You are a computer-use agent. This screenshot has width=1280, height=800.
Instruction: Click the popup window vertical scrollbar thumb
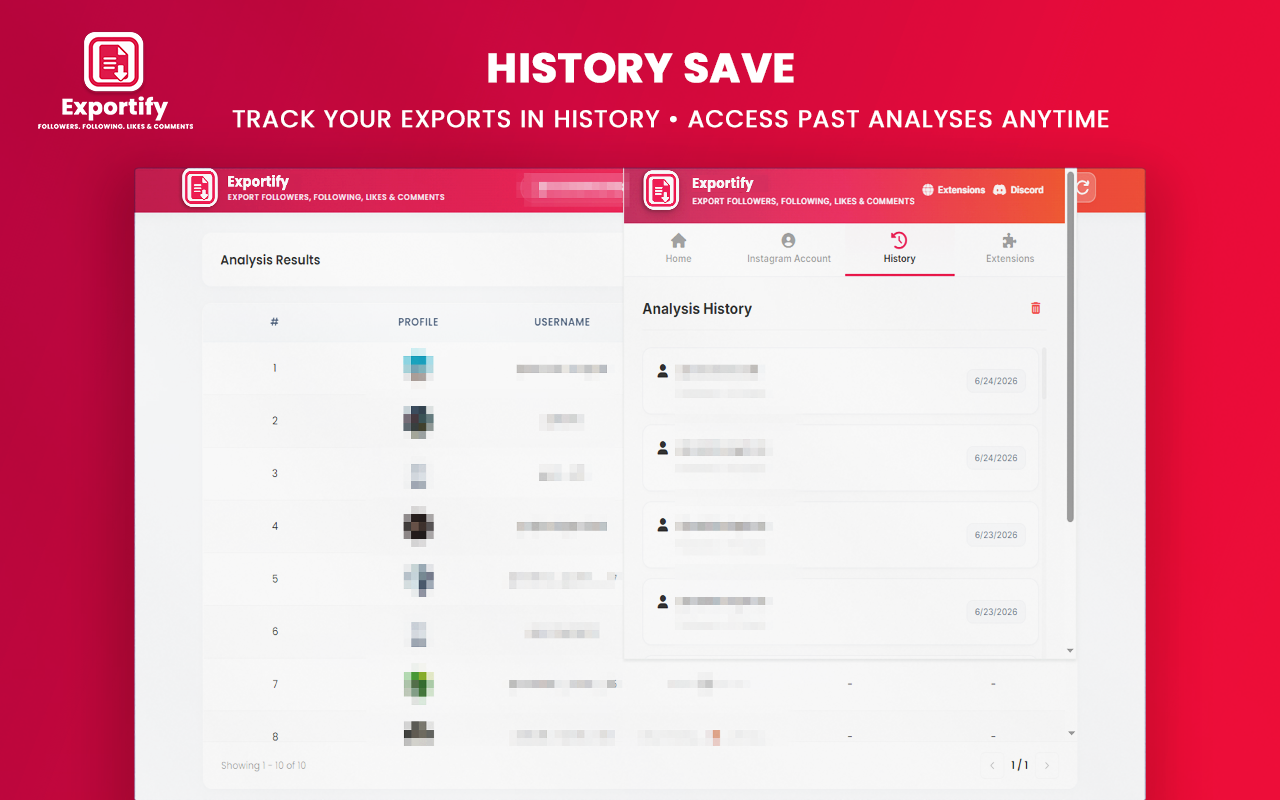click(1071, 346)
